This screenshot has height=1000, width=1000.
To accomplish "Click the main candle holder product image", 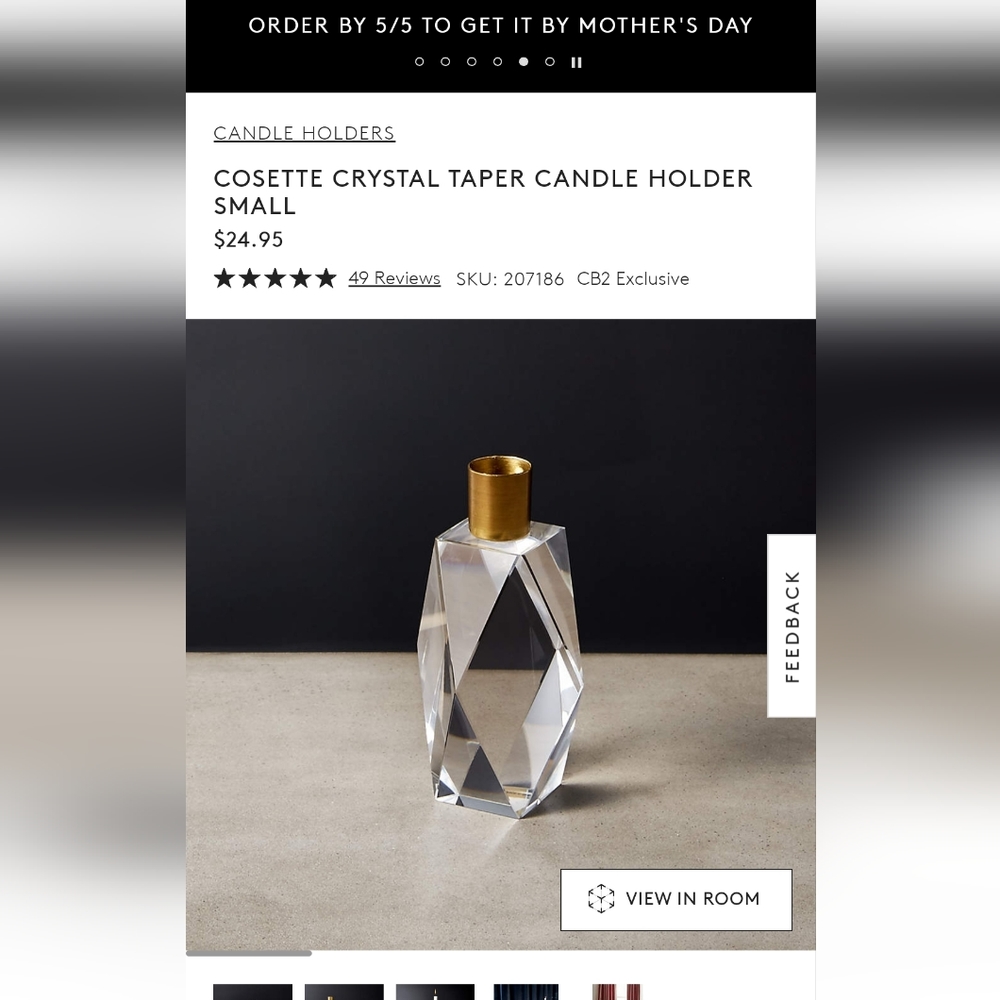I will pos(501,635).
